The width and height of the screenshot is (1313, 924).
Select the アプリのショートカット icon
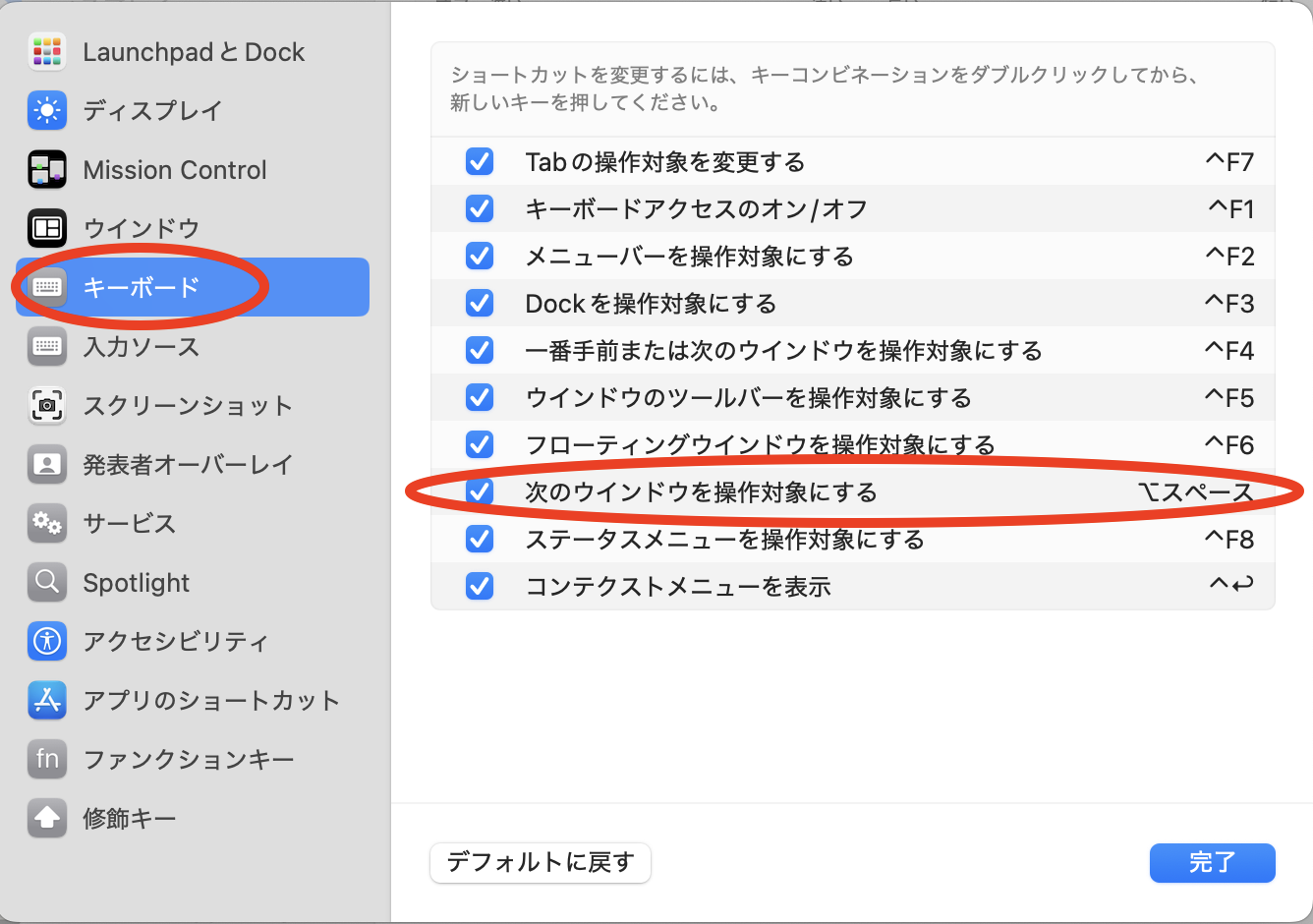pyautogui.click(x=47, y=700)
